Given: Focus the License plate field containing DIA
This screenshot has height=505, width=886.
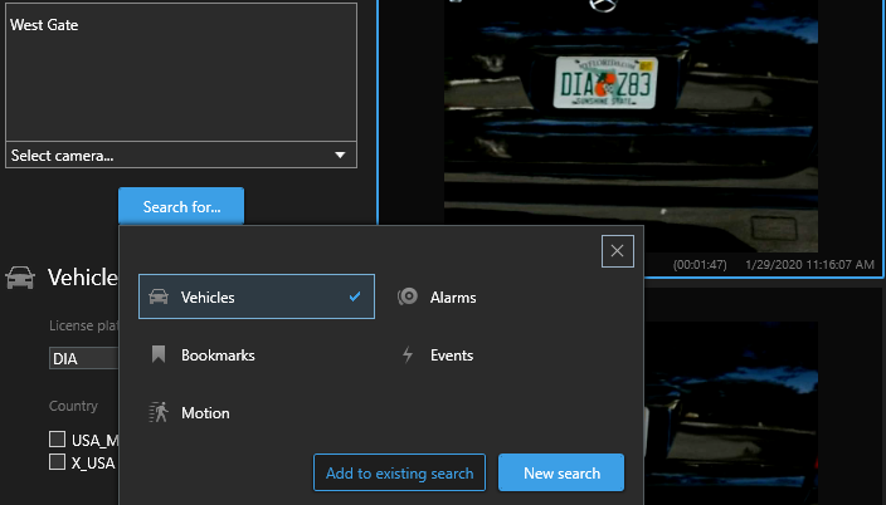Looking at the screenshot, I should coord(83,359).
